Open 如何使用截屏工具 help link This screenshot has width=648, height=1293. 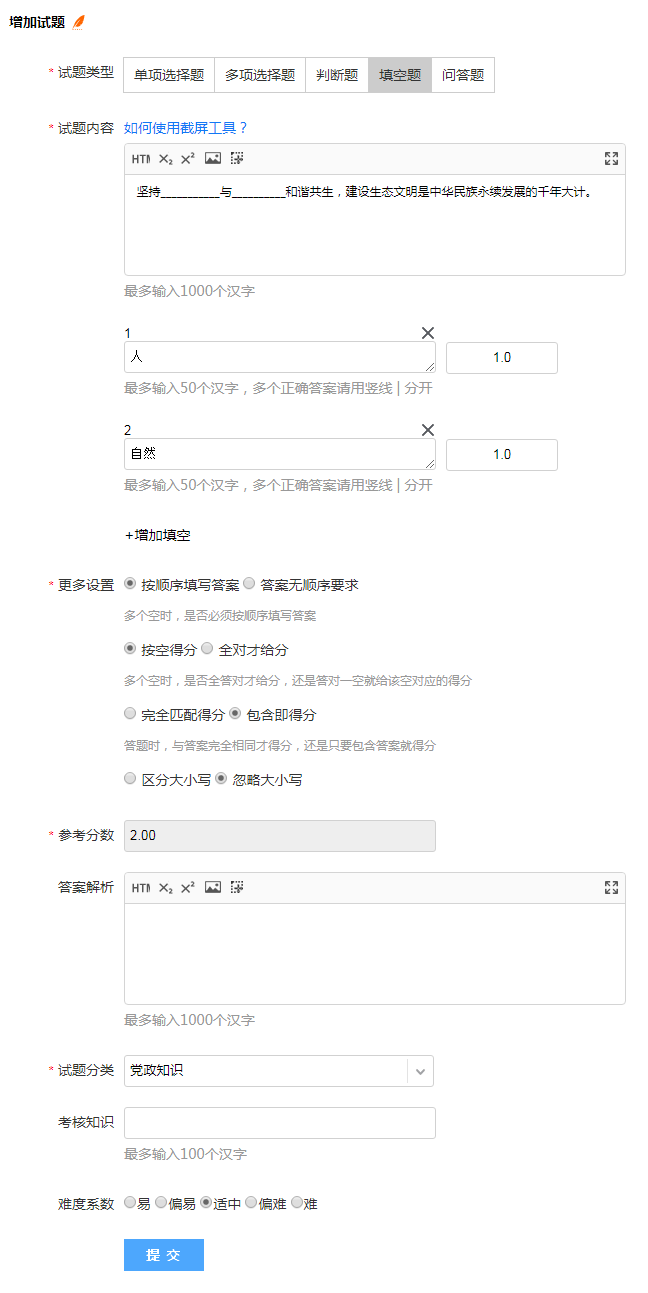(185, 128)
